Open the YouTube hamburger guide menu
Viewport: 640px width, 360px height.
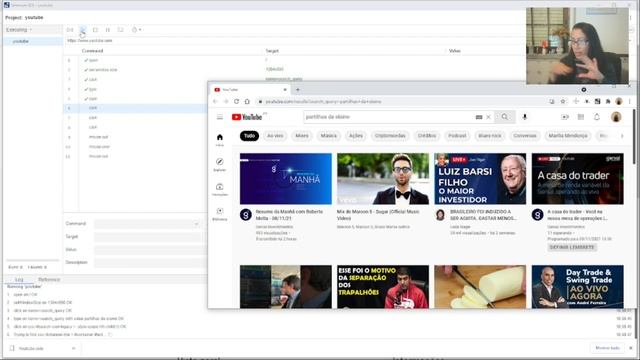click(220, 117)
